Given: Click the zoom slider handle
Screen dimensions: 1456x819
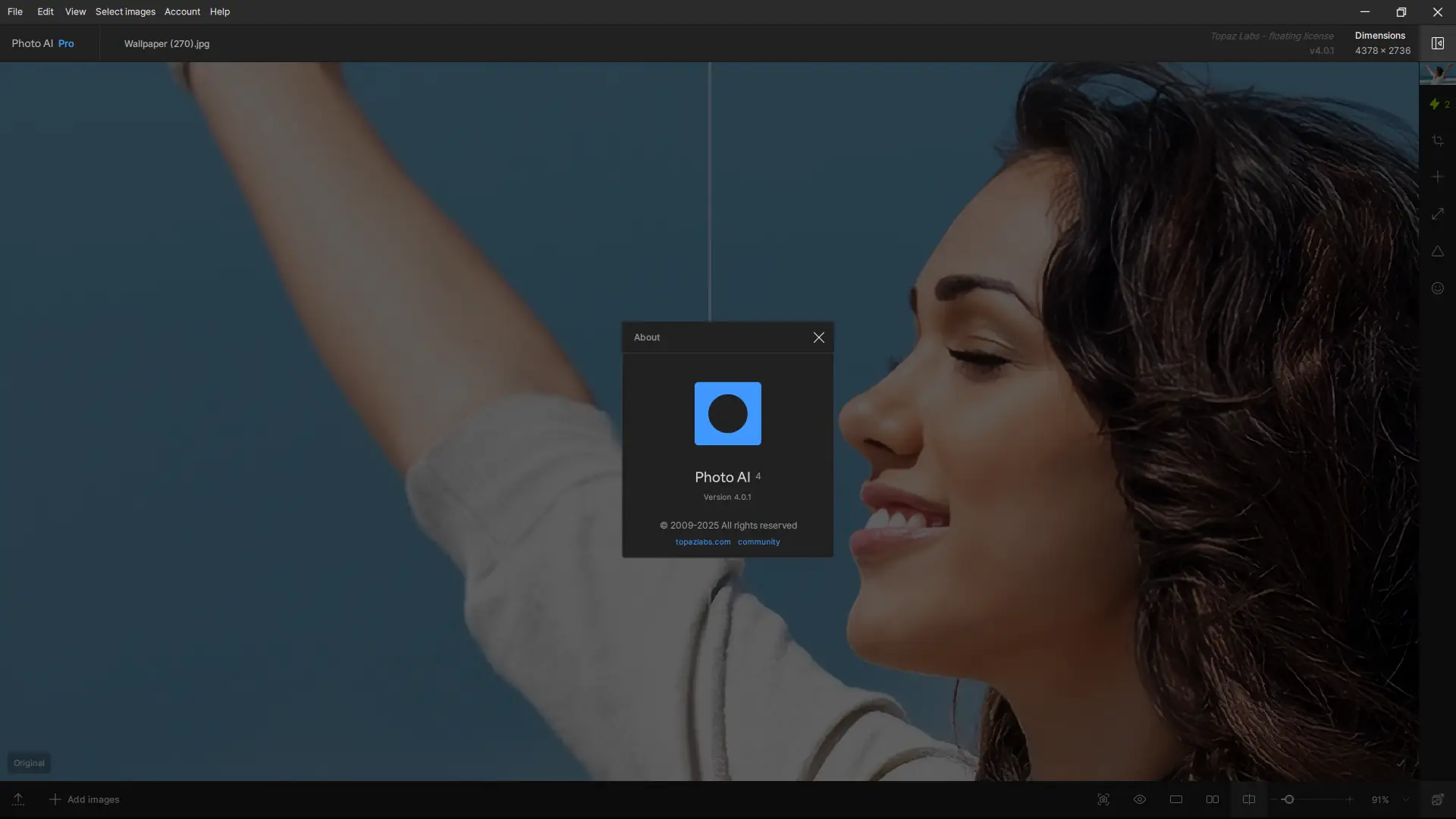Looking at the screenshot, I should coord(1288,799).
